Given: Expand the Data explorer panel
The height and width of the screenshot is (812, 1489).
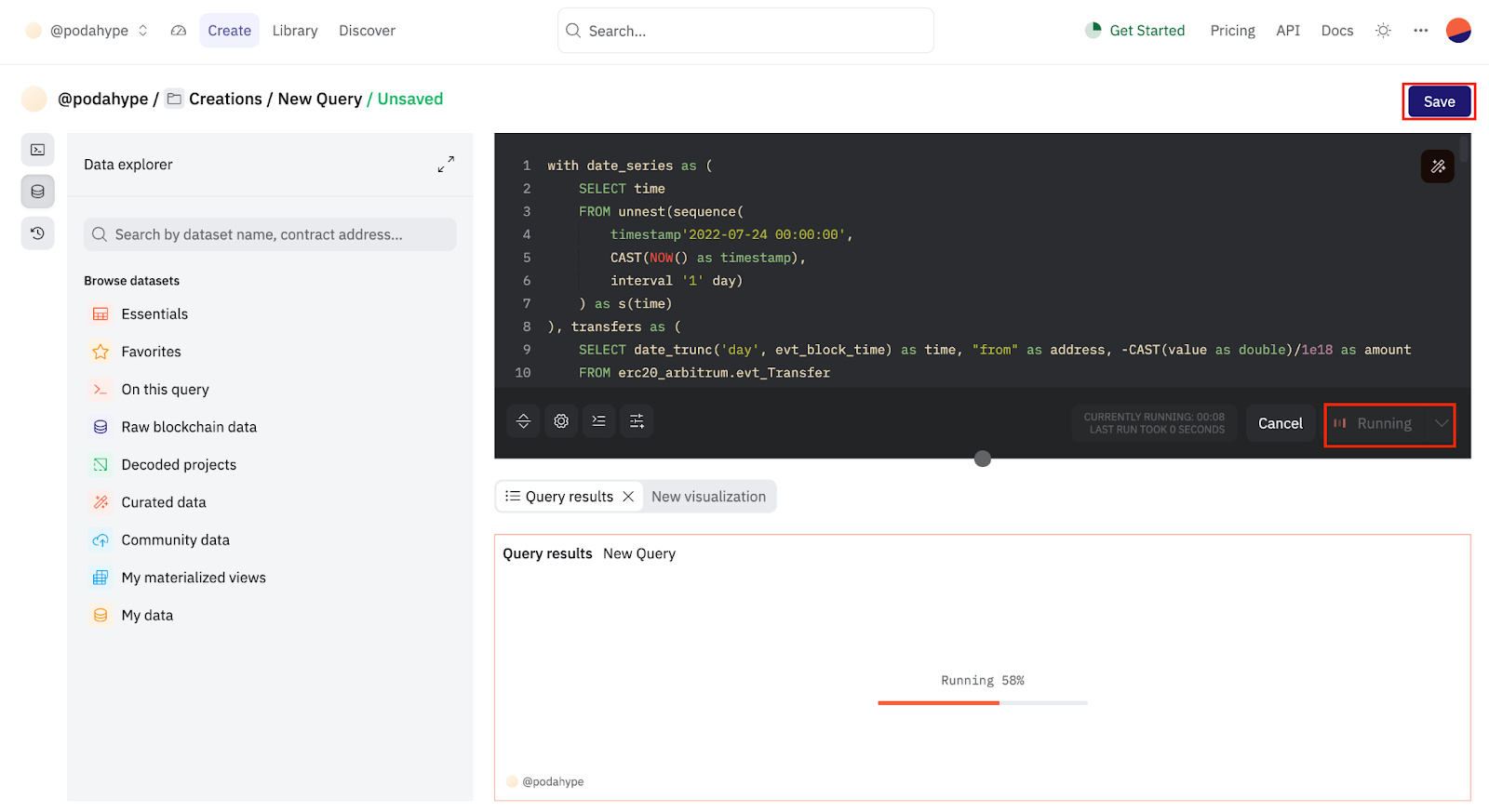Looking at the screenshot, I should (x=446, y=164).
